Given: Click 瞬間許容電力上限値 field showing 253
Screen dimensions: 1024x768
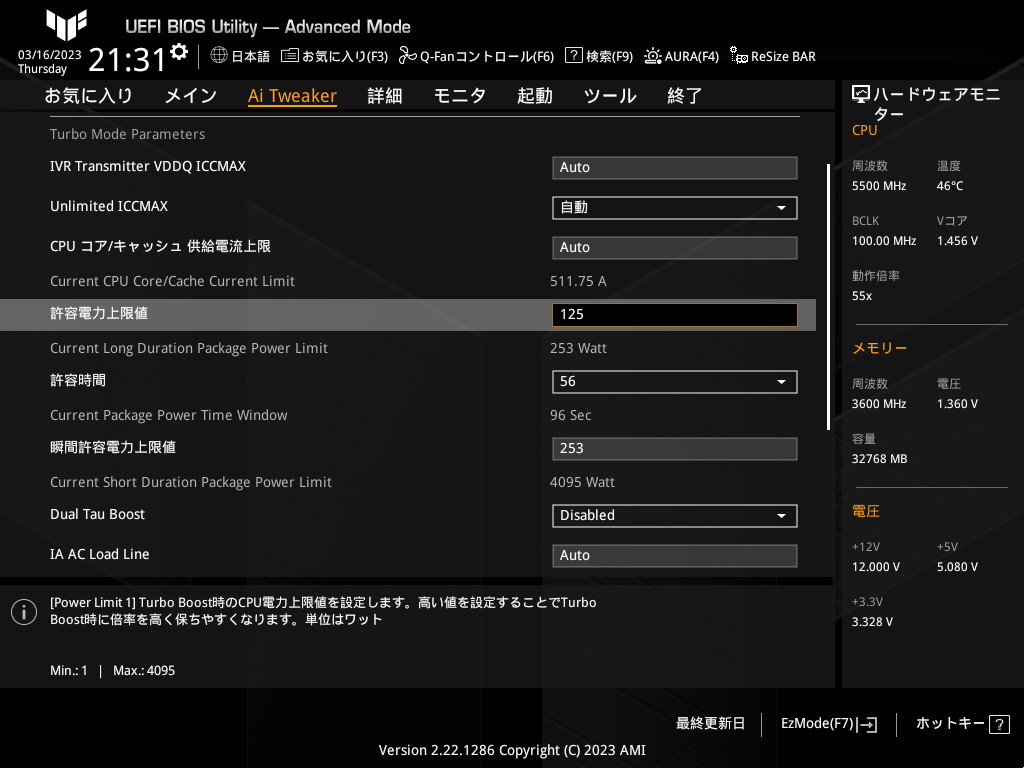Looking at the screenshot, I should 675,449.
